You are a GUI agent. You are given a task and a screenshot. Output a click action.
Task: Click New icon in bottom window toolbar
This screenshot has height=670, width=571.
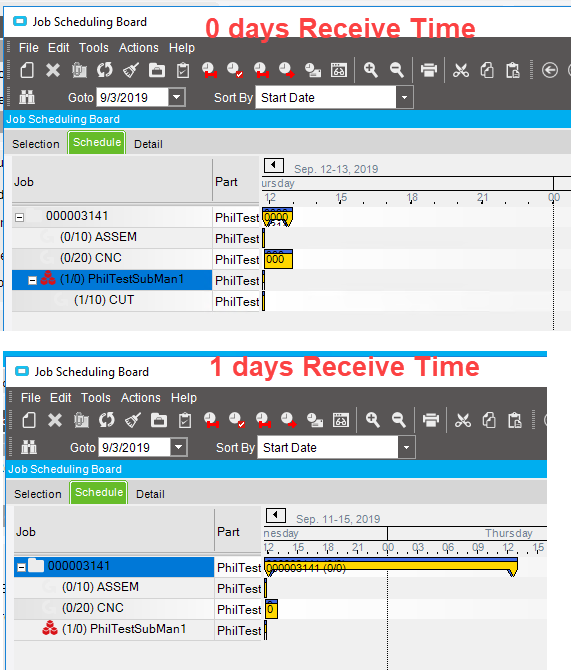pos(29,420)
